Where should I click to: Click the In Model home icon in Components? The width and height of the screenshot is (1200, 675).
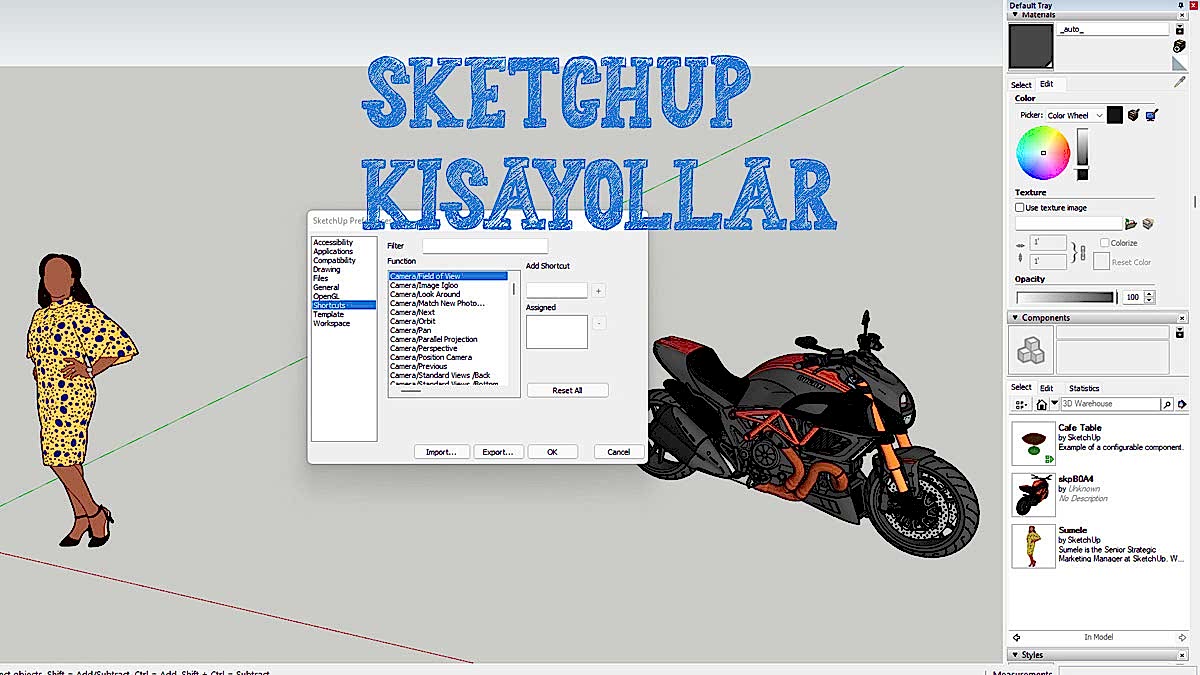click(x=1041, y=404)
